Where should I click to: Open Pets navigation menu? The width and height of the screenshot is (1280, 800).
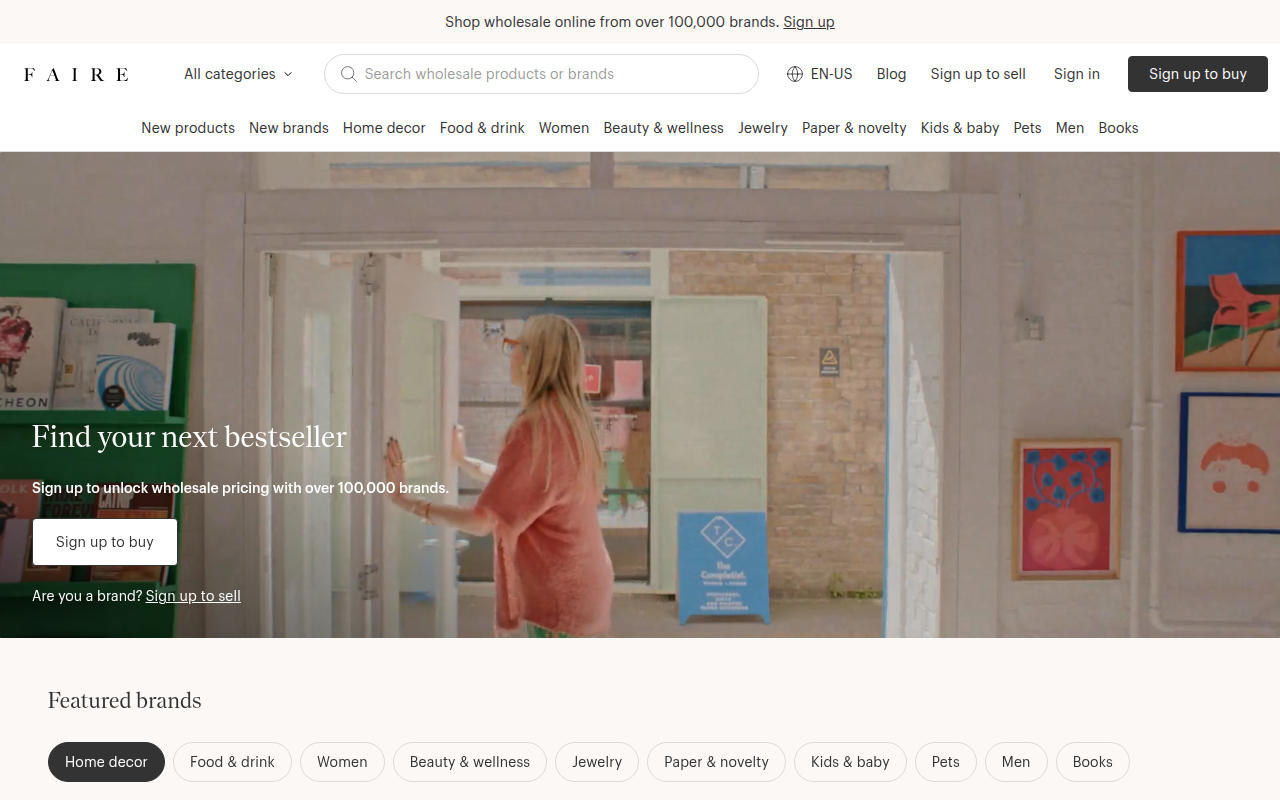(x=1028, y=128)
